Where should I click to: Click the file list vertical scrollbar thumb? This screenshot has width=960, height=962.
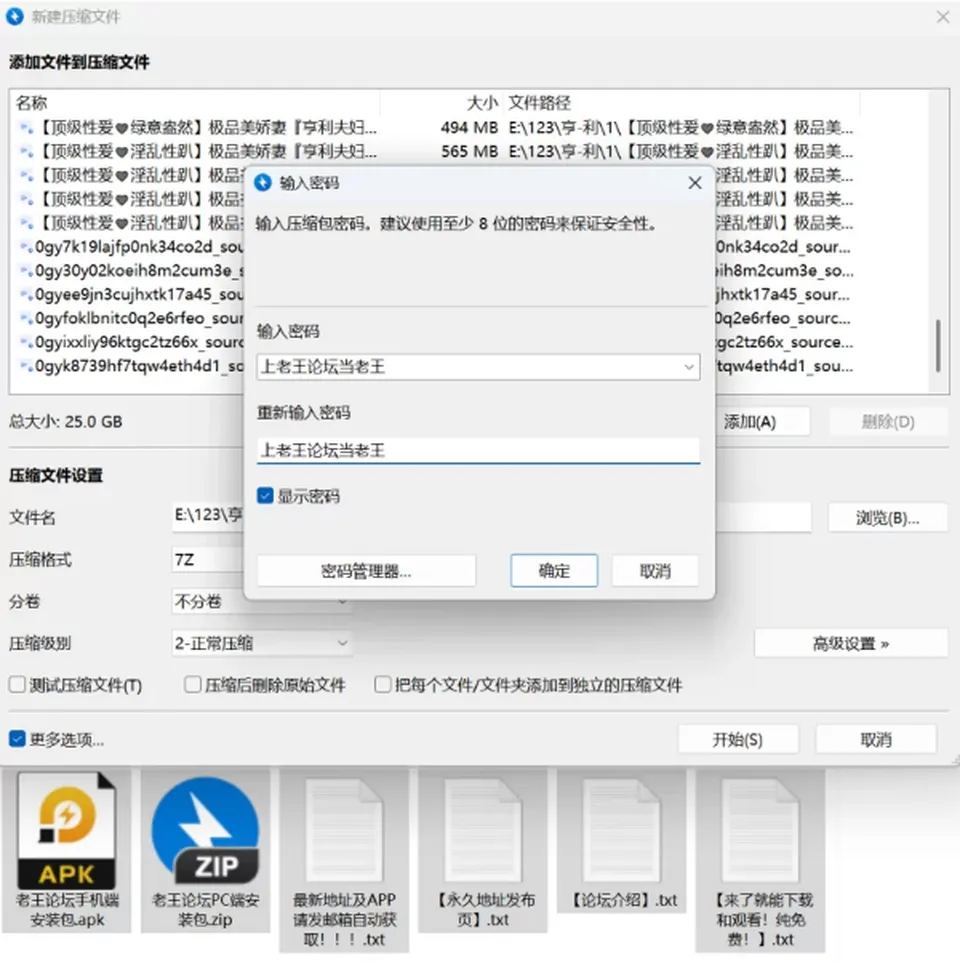pyautogui.click(x=938, y=345)
